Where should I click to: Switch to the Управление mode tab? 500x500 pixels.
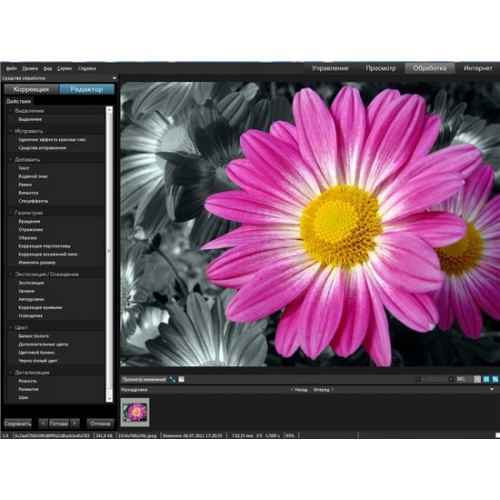(x=330, y=68)
